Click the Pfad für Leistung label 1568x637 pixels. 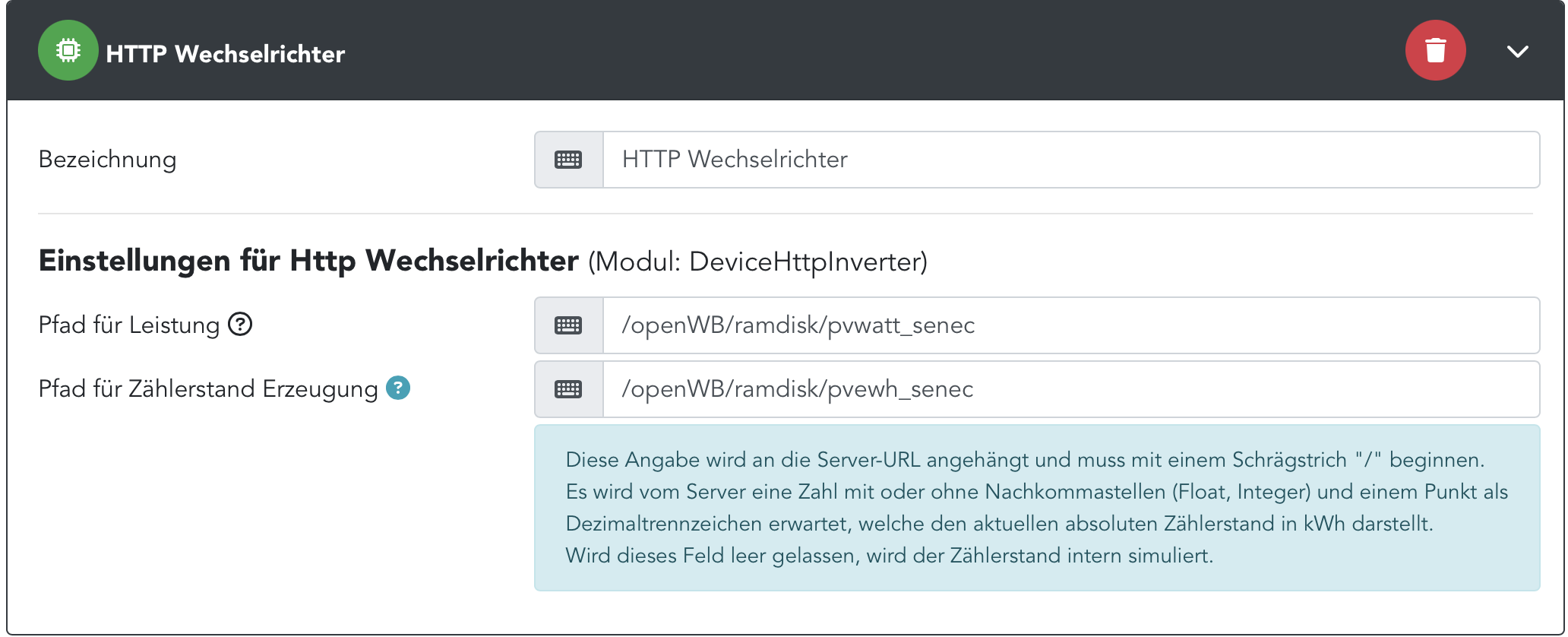pos(129,325)
